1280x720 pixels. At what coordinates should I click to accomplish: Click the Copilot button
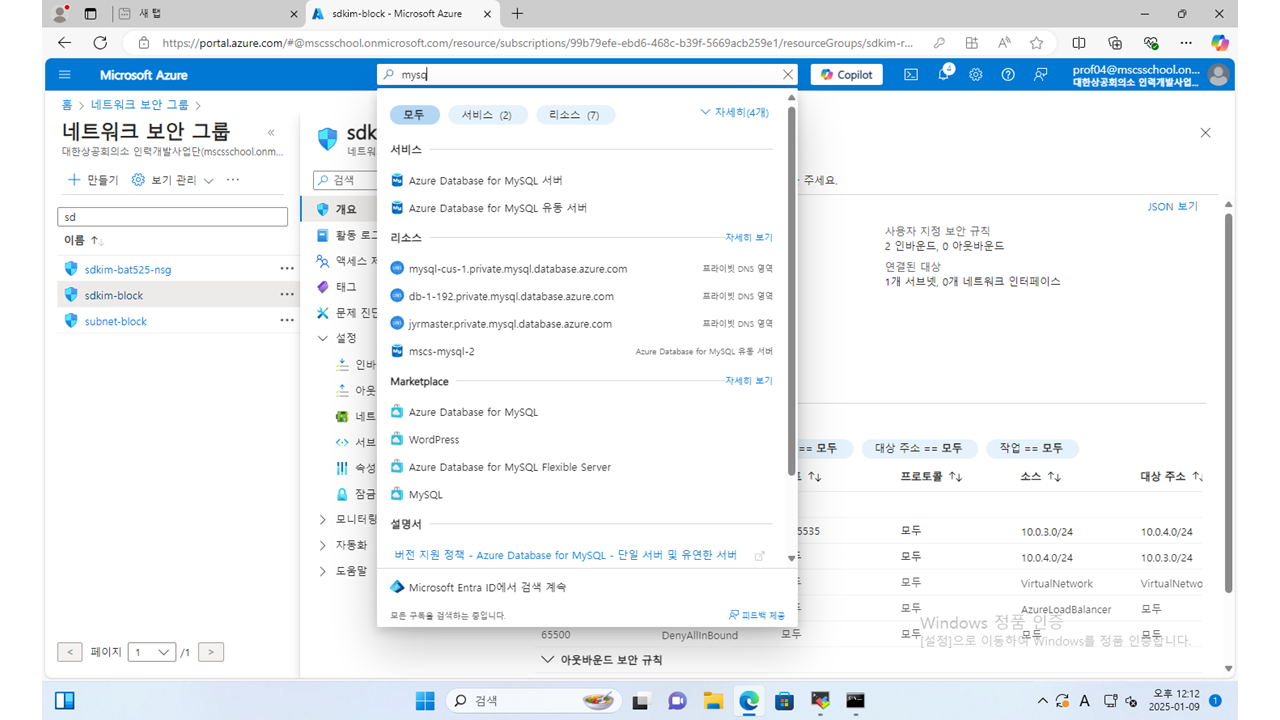click(847, 75)
